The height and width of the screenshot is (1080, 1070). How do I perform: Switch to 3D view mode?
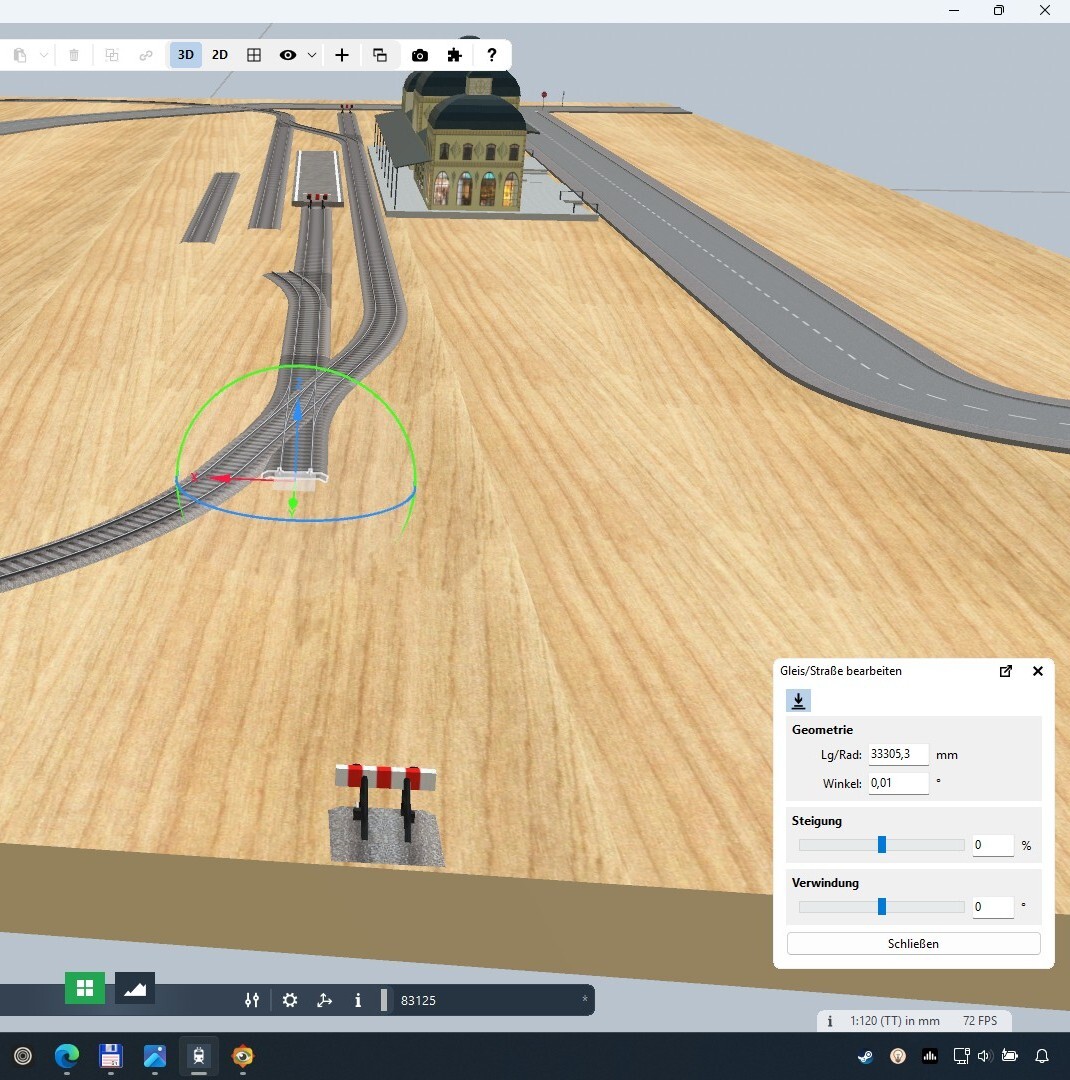tap(186, 55)
